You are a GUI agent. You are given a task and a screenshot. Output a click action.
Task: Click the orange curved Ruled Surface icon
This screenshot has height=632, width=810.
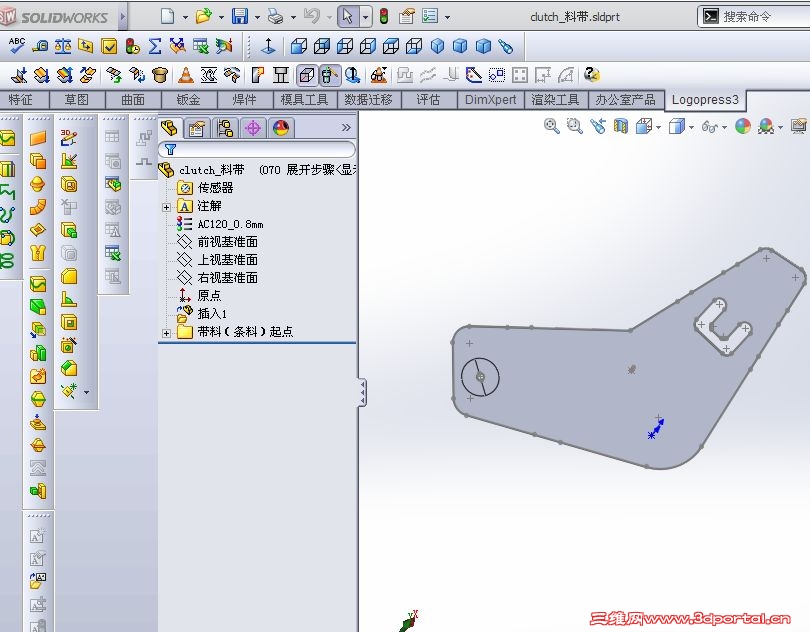point(38,207)
